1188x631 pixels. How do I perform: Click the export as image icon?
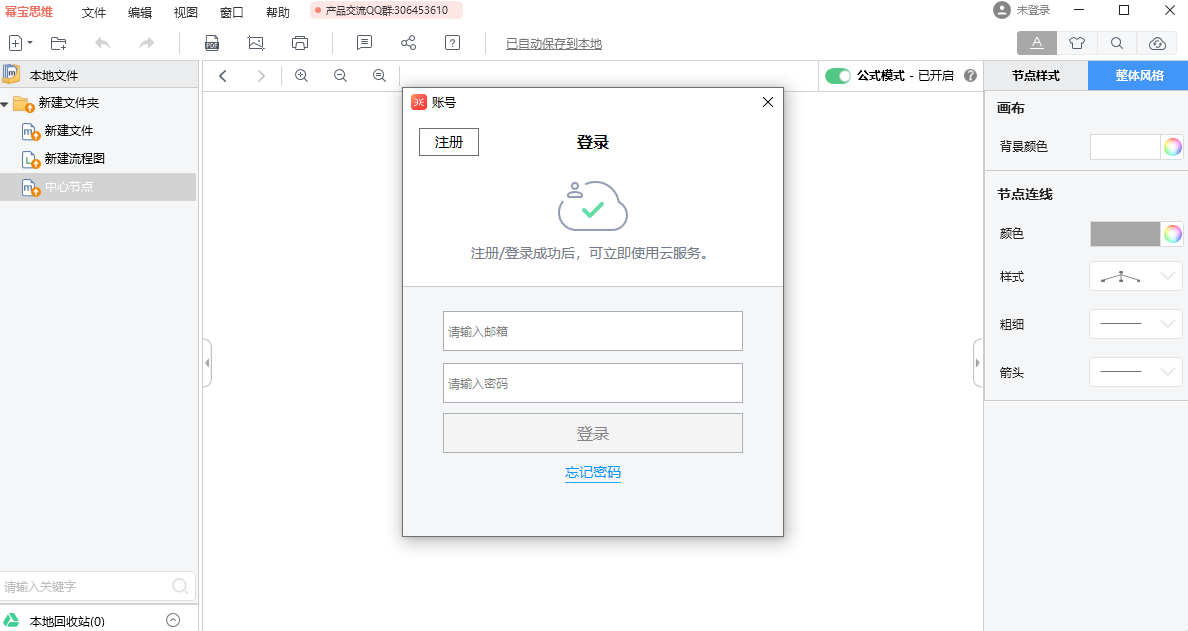tap(256, 43)
